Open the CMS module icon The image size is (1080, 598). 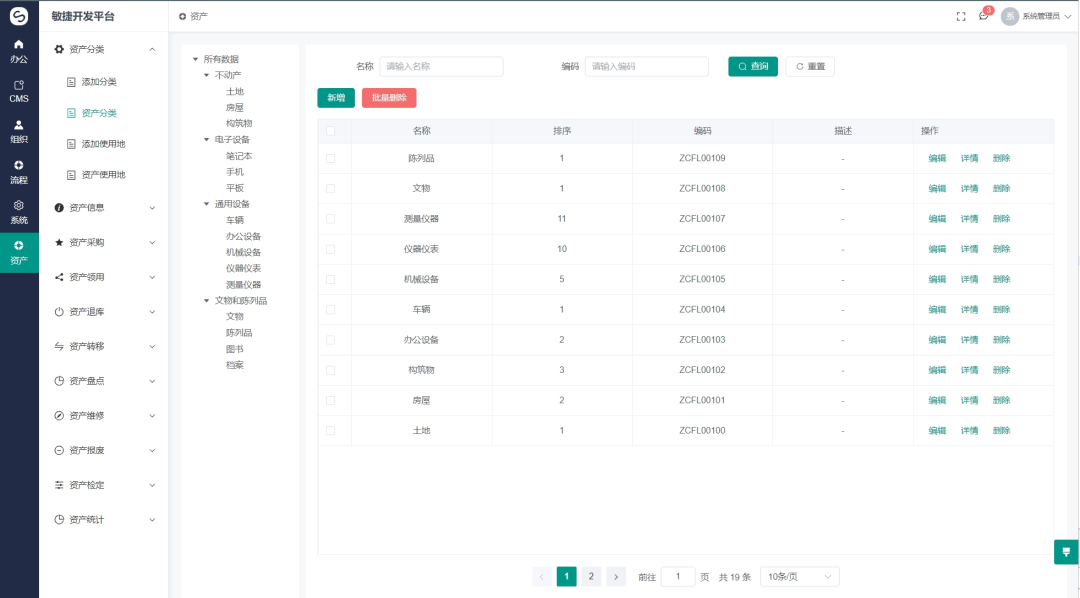click(19, 85)
